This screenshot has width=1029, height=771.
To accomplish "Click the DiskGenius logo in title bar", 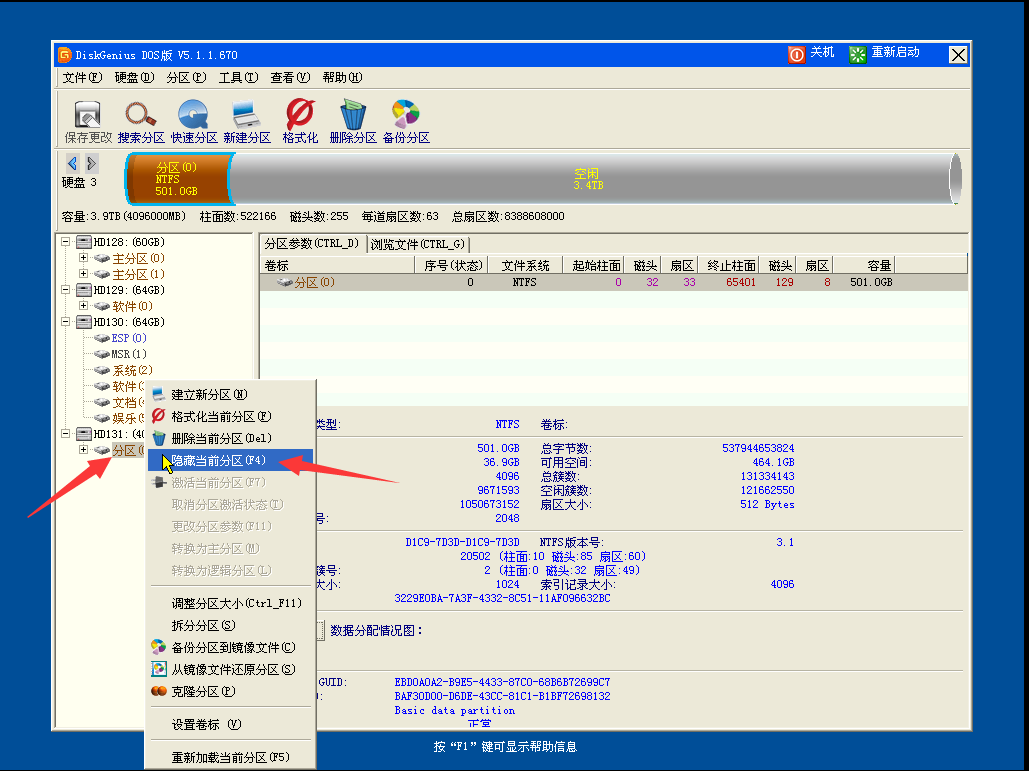I will pyautogui.click(x=64, y=54).
